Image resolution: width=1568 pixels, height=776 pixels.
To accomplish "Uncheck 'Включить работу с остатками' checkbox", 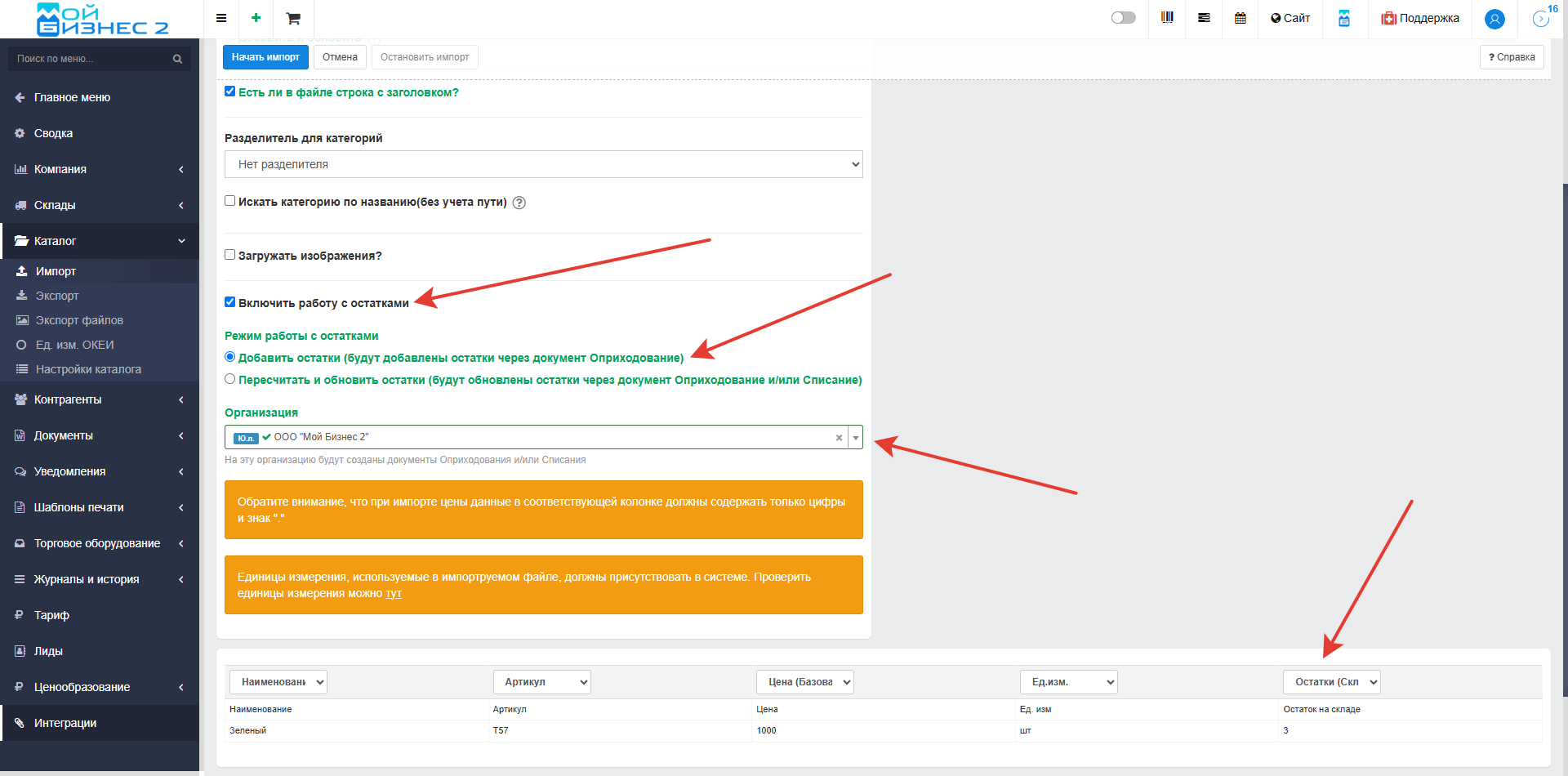I will 230,302.
